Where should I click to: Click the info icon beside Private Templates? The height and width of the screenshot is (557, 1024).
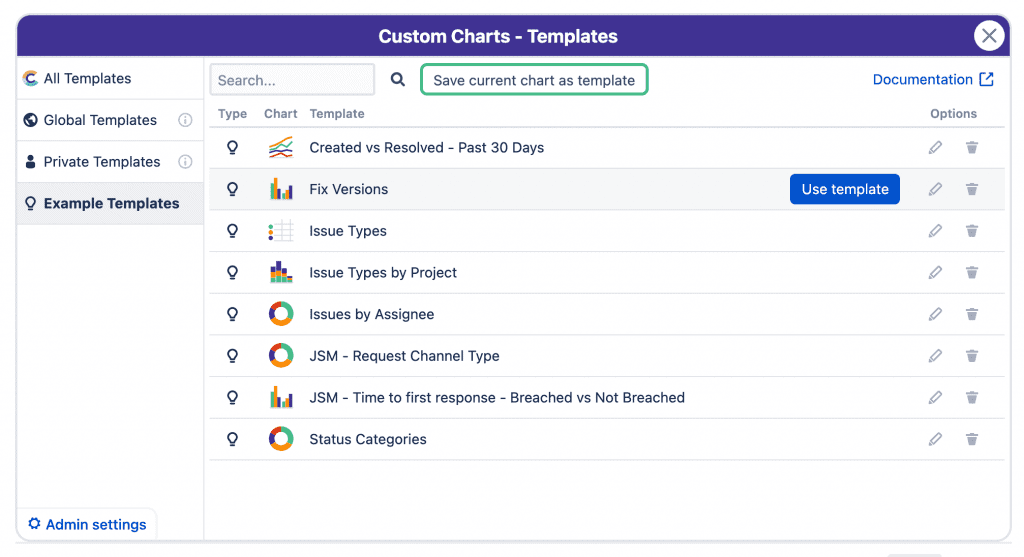[185, 162]
